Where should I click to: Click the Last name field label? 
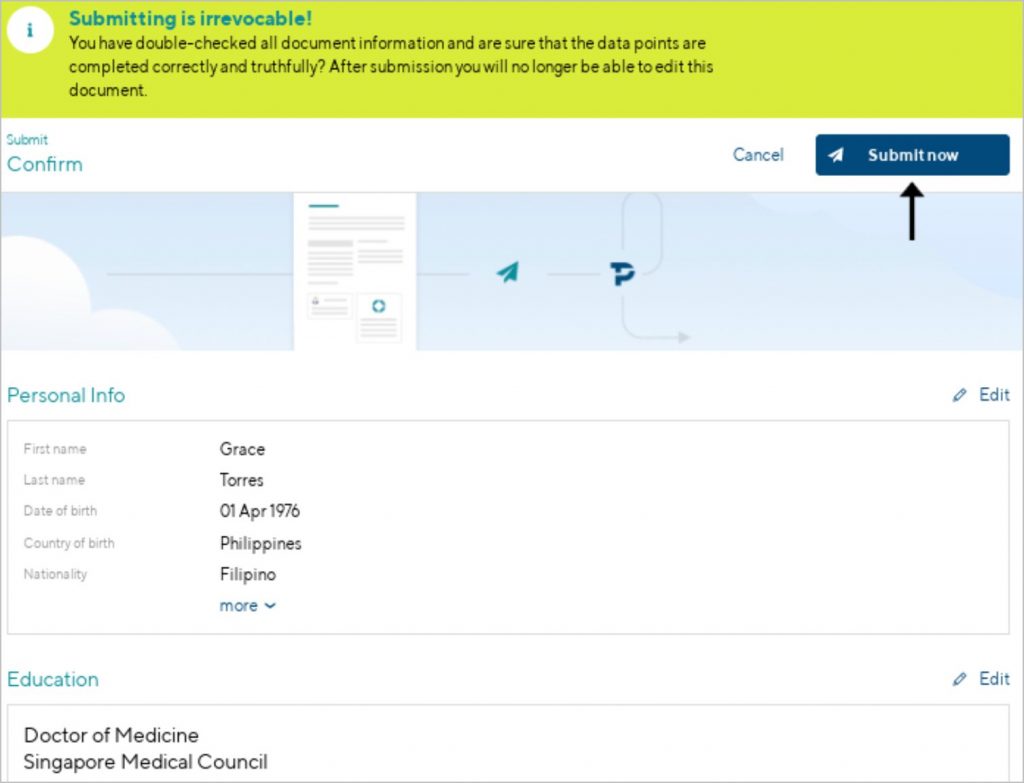pyautogui.click(x=54, y=480)
